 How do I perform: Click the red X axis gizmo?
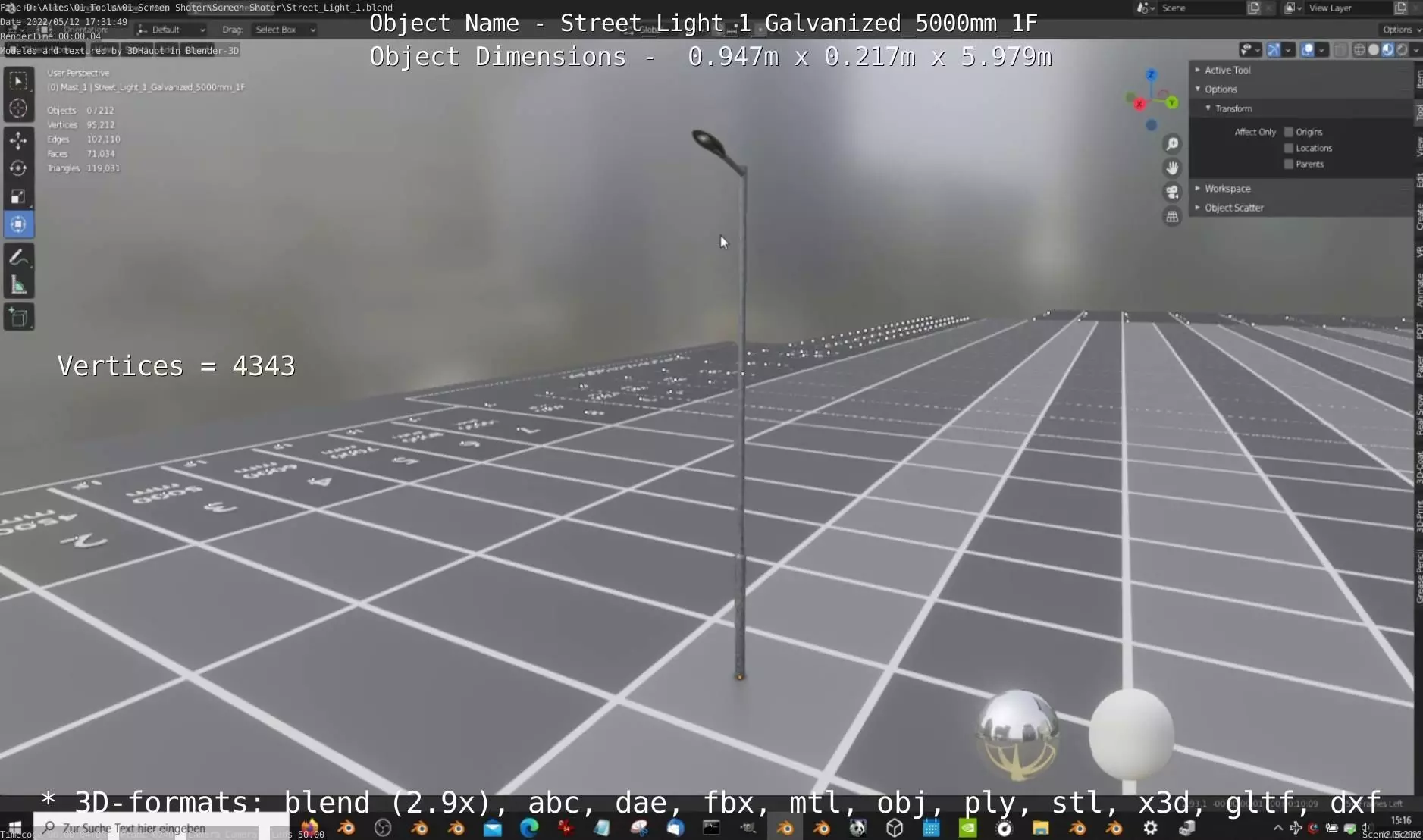click(x=1139, y=104)
